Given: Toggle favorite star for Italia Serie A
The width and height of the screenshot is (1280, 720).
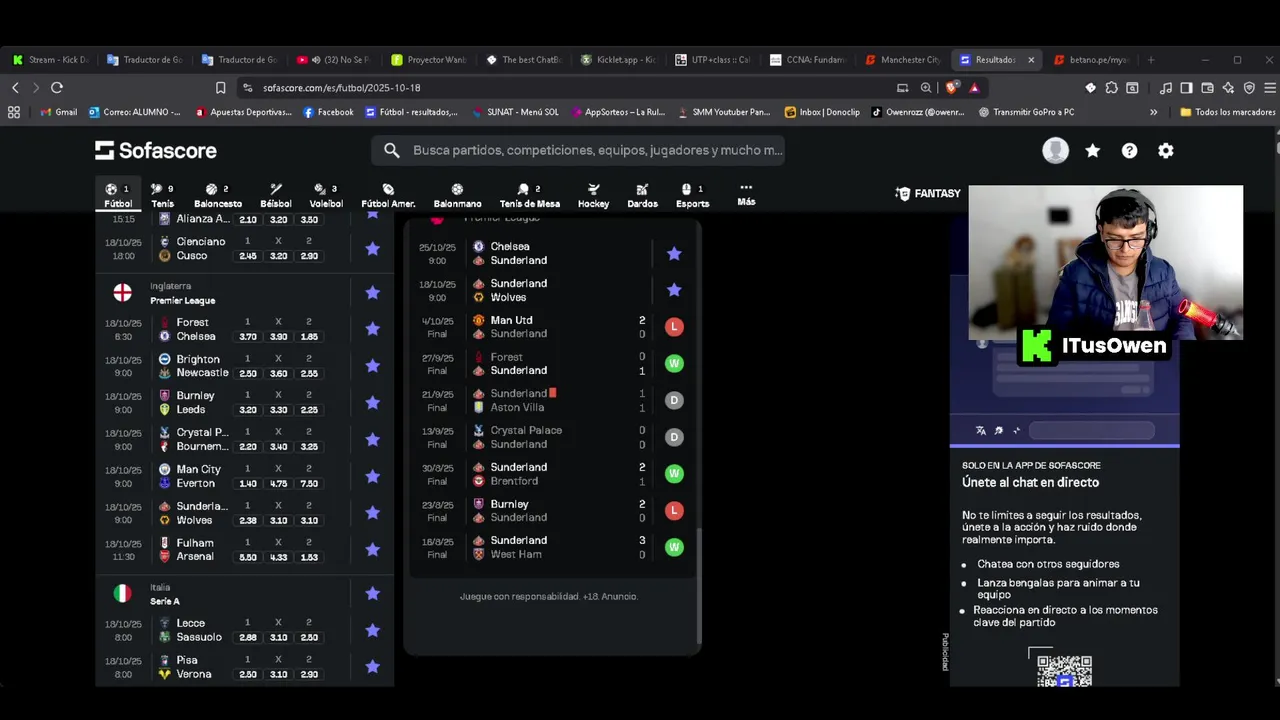Looking at the screenshot, I should coord(373,594).
